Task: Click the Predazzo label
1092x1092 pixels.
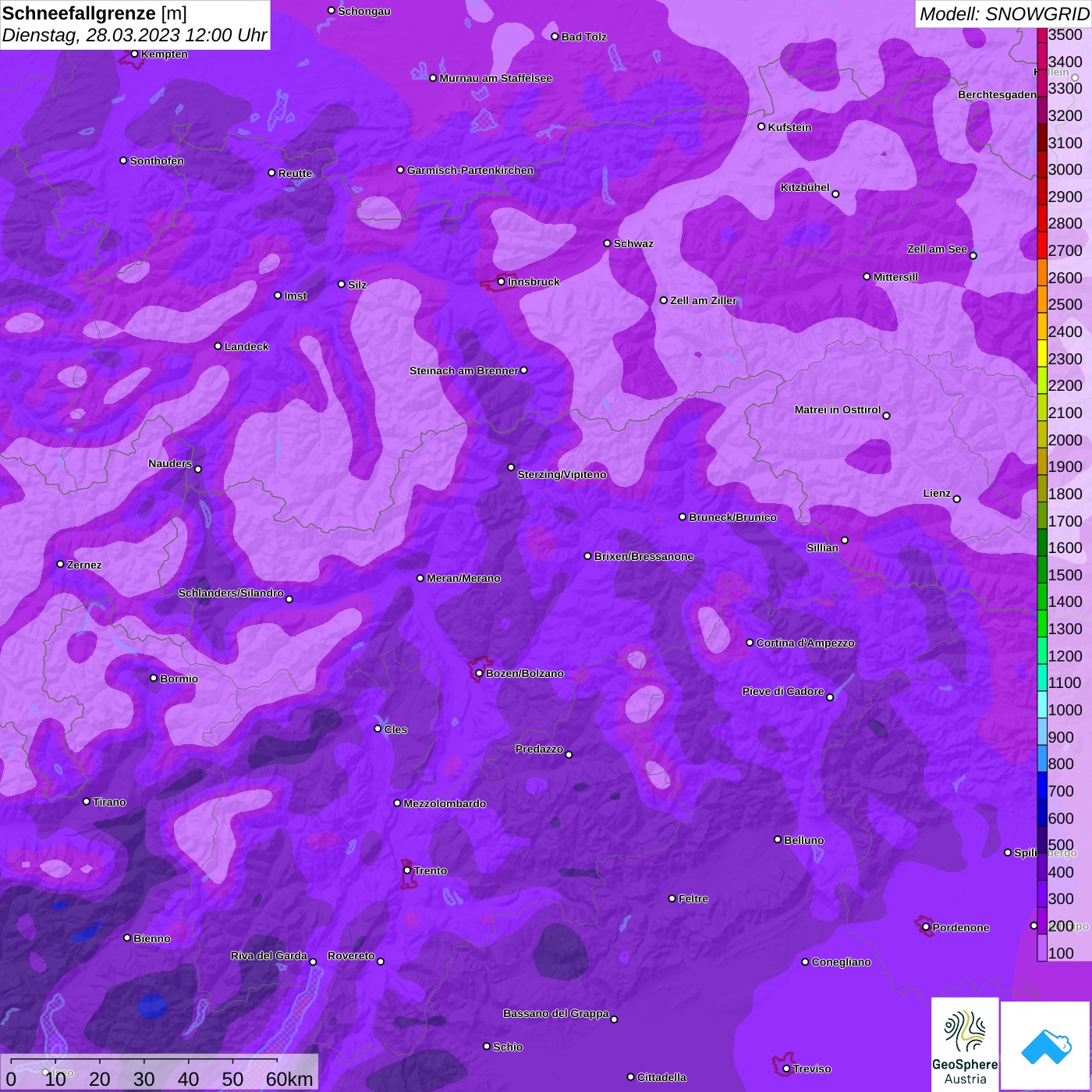Action: click(539, 749)
